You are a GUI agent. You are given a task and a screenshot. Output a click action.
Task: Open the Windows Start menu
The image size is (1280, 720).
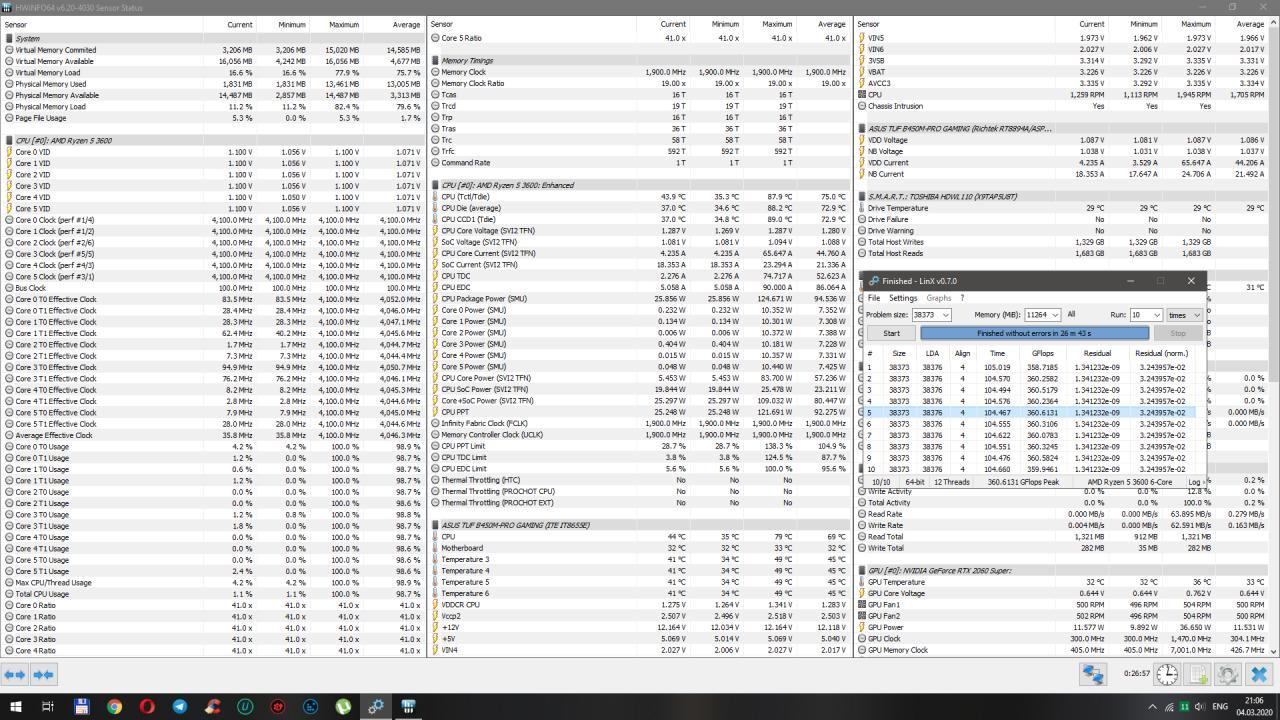tap(15, 706)
